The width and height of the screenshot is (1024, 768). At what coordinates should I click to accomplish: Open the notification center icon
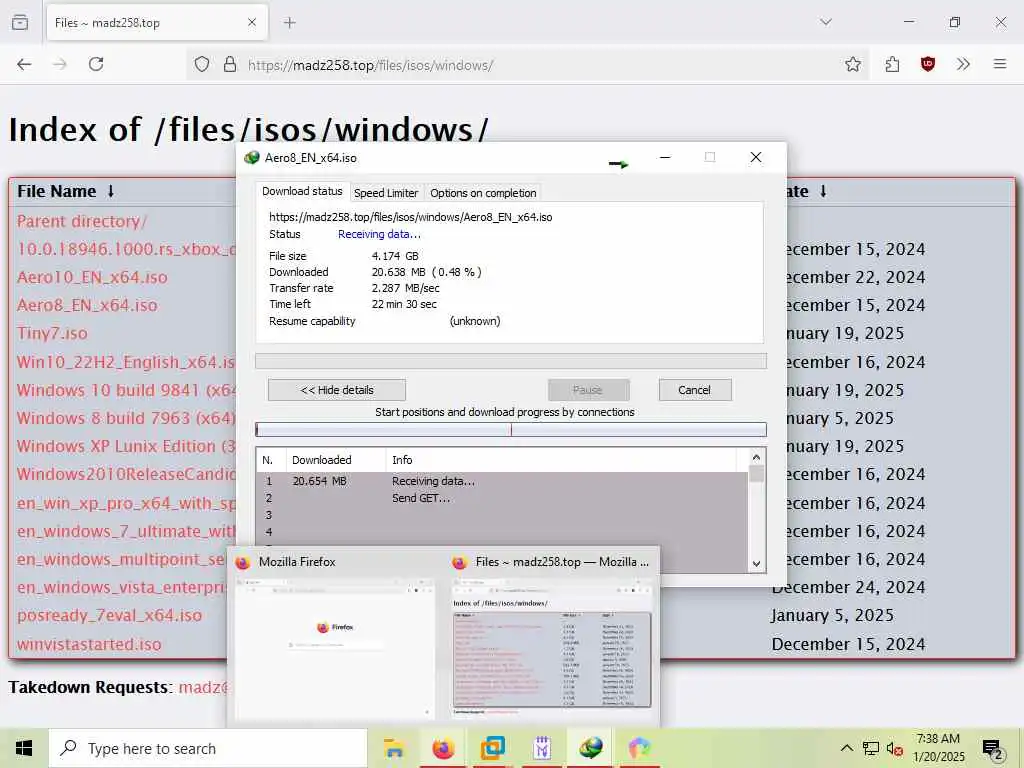pyautogui.click(x=993, y=749)
